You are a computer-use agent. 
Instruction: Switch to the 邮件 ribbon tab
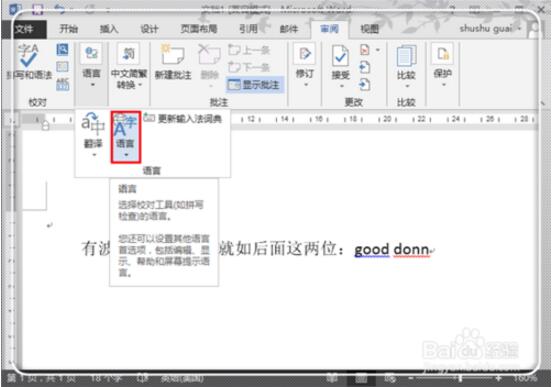tap(289, 29)
